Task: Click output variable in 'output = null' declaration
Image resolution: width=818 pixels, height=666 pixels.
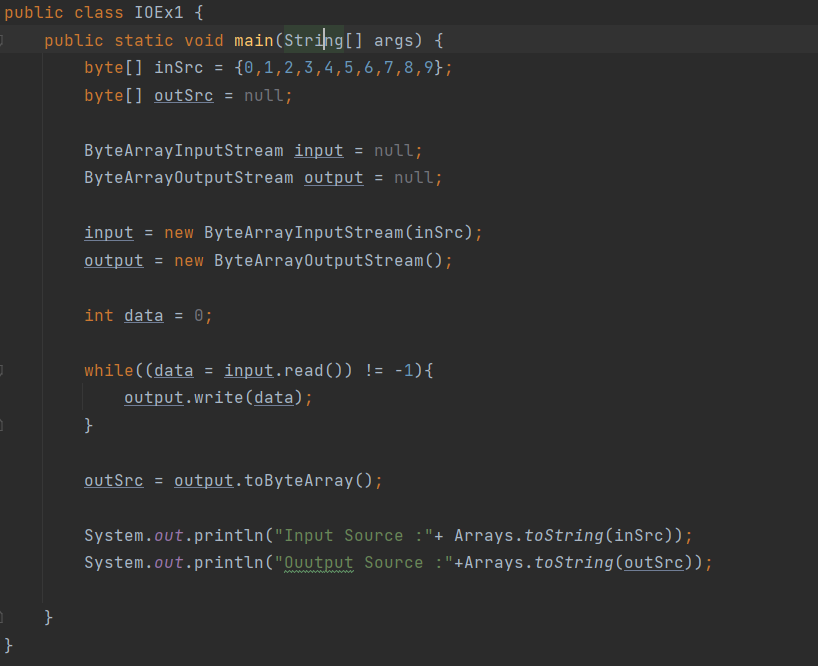Action: [x=334, y=177]
